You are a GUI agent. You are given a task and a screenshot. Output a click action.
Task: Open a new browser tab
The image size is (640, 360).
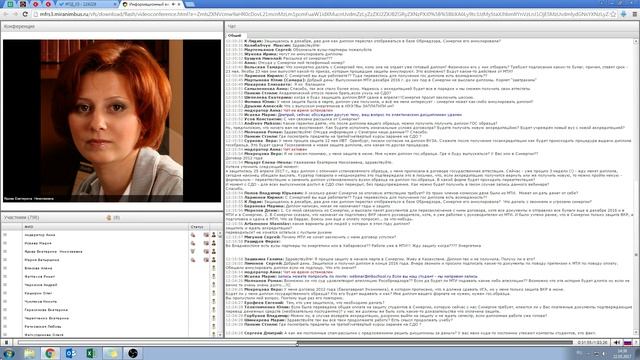coord(191,4)
